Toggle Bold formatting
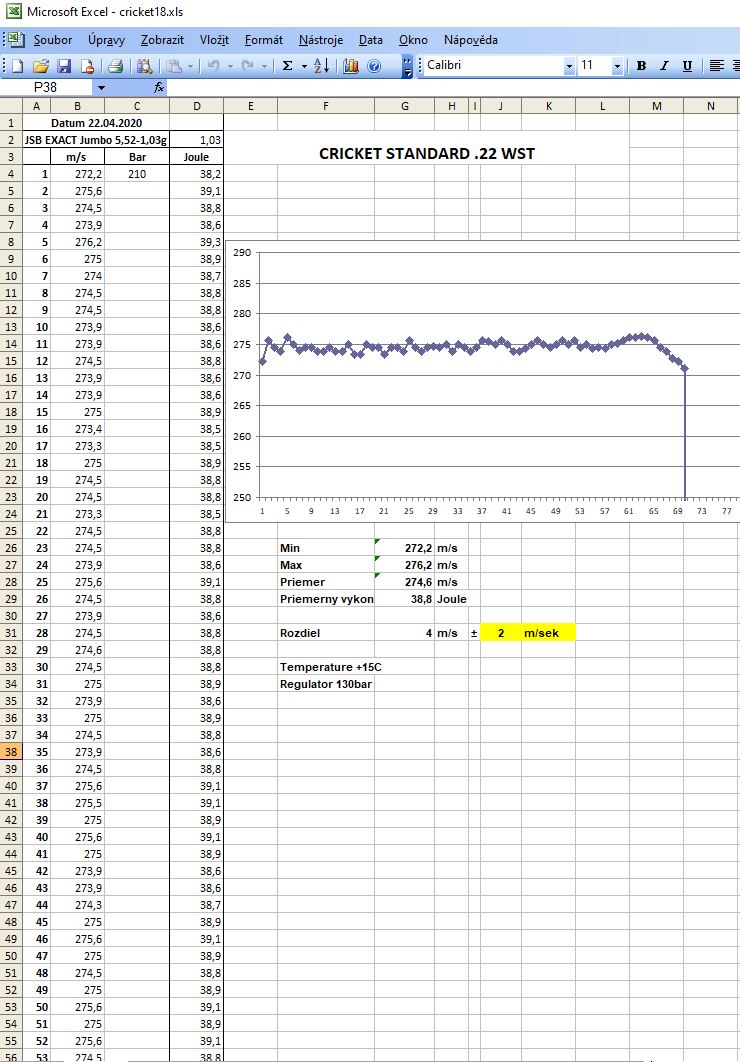The width and height of the screenshot is (740, 1062). [x=641, y=66]
